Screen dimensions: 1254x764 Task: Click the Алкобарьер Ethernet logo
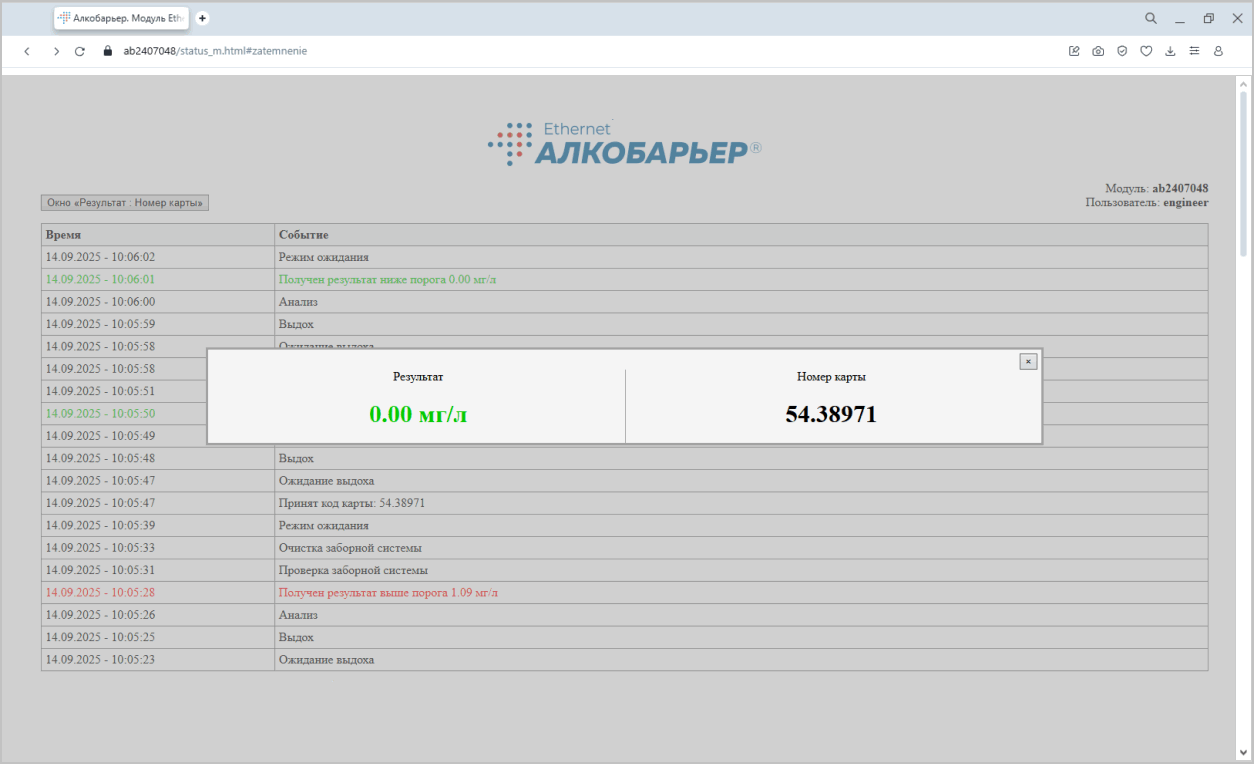tap(625, 144)
